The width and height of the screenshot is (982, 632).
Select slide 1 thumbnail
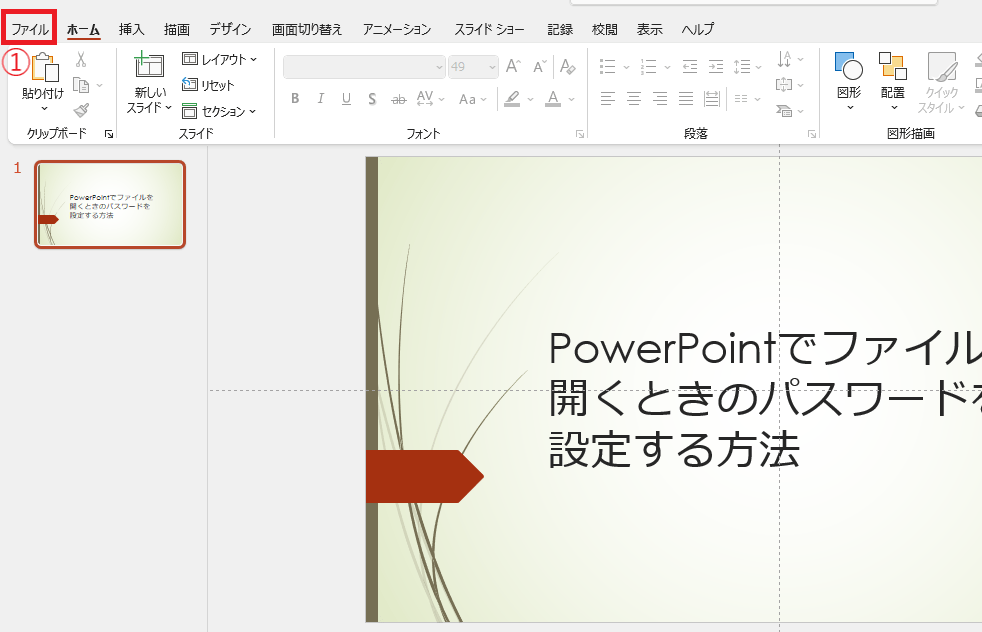pyautogui.click(x=110, y=205)
